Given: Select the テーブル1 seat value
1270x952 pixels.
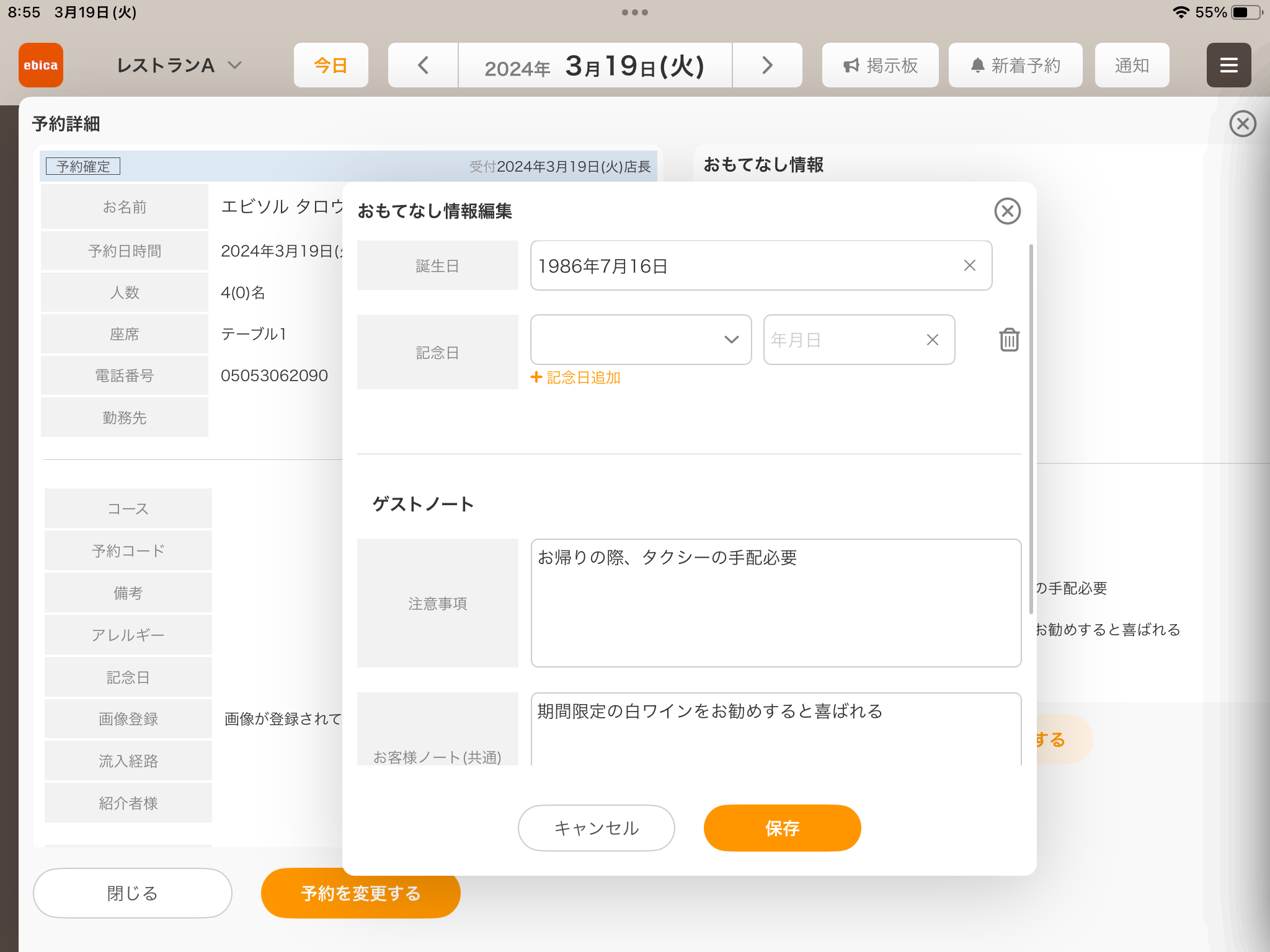Looking at the screenshot, I should pyautogui.click(x=254, y=334).
